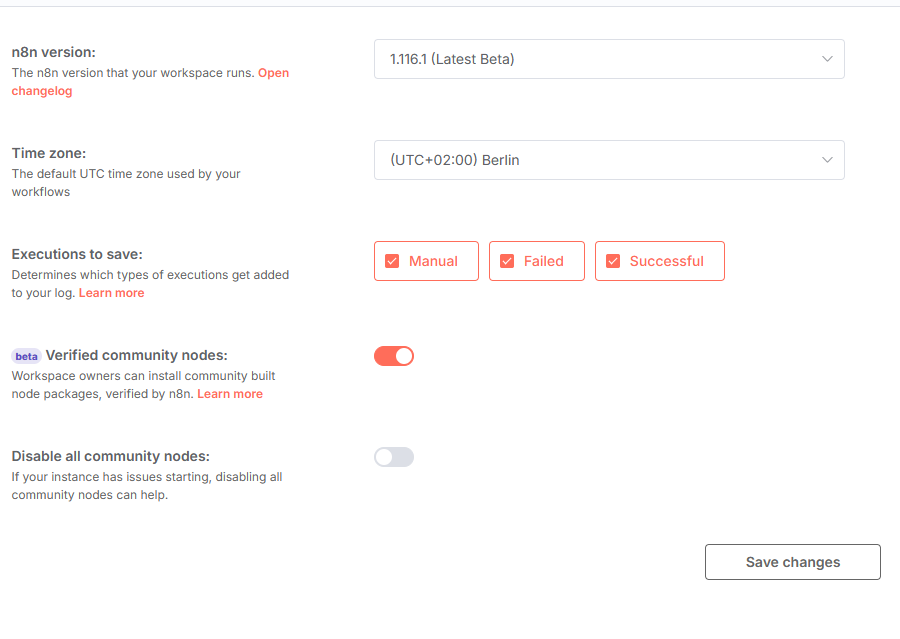
Task: Click the "n8n version:" heading
Action: (x=53, y=52)
